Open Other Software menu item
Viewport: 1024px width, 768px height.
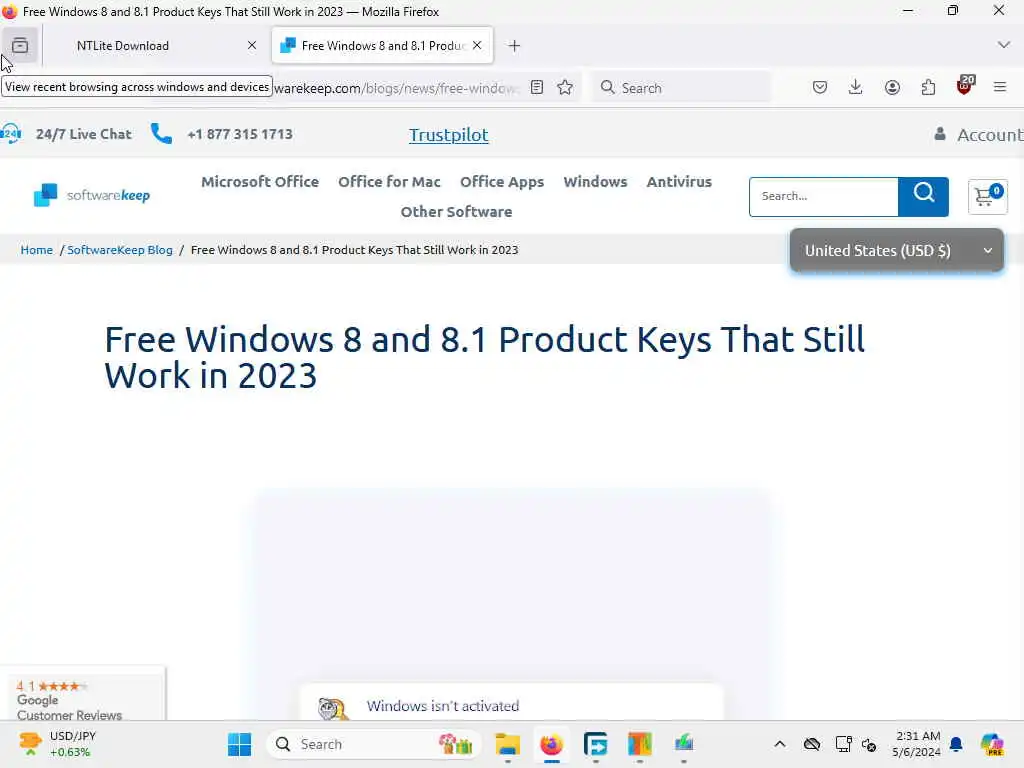(456, 212)
